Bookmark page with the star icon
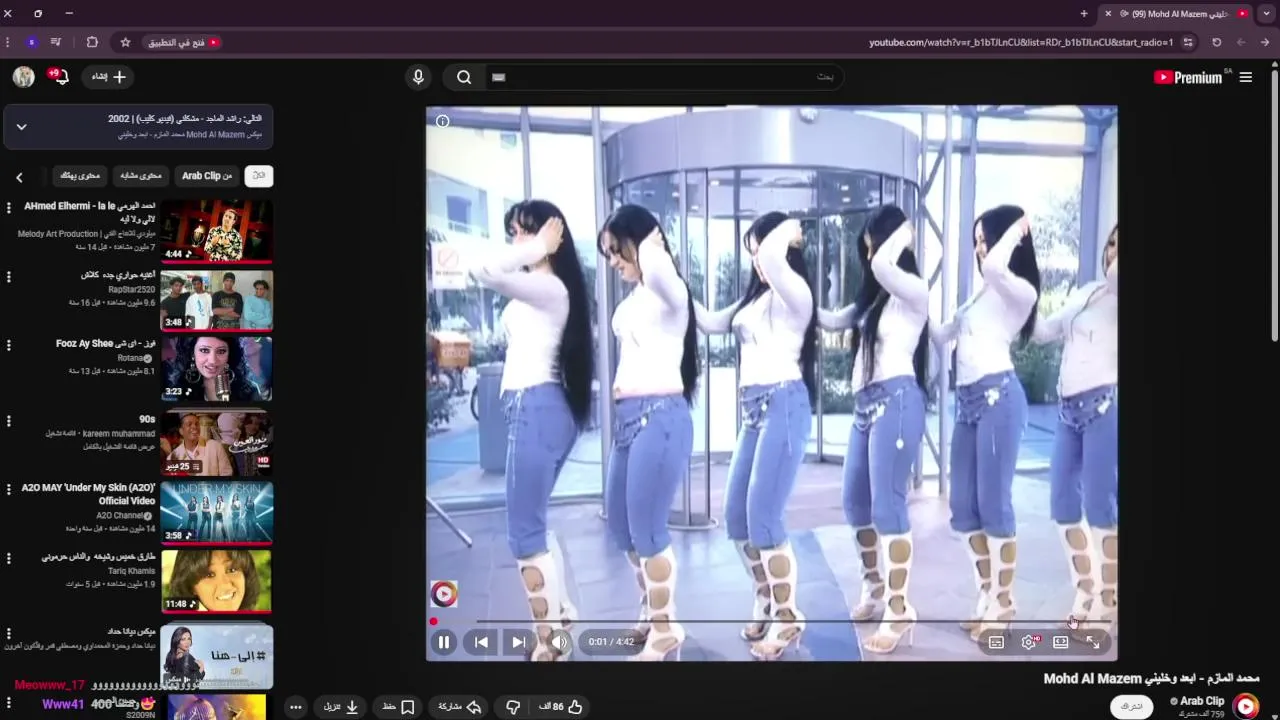 pos(125,42)
